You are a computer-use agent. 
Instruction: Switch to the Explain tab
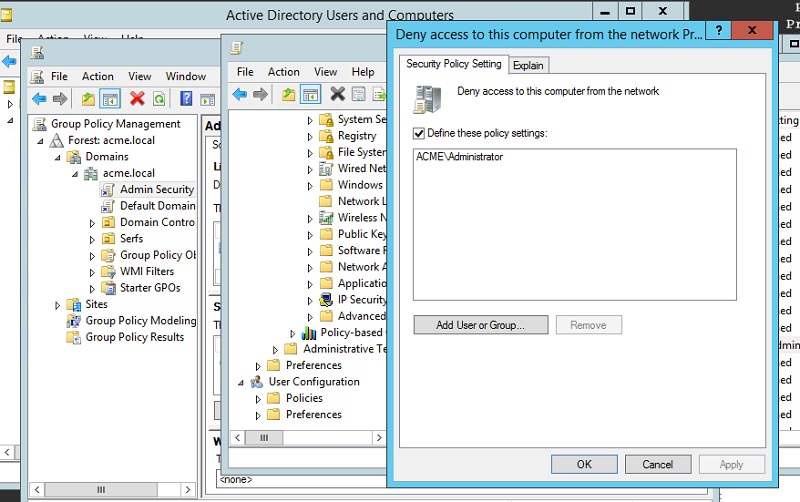point(528,65)
